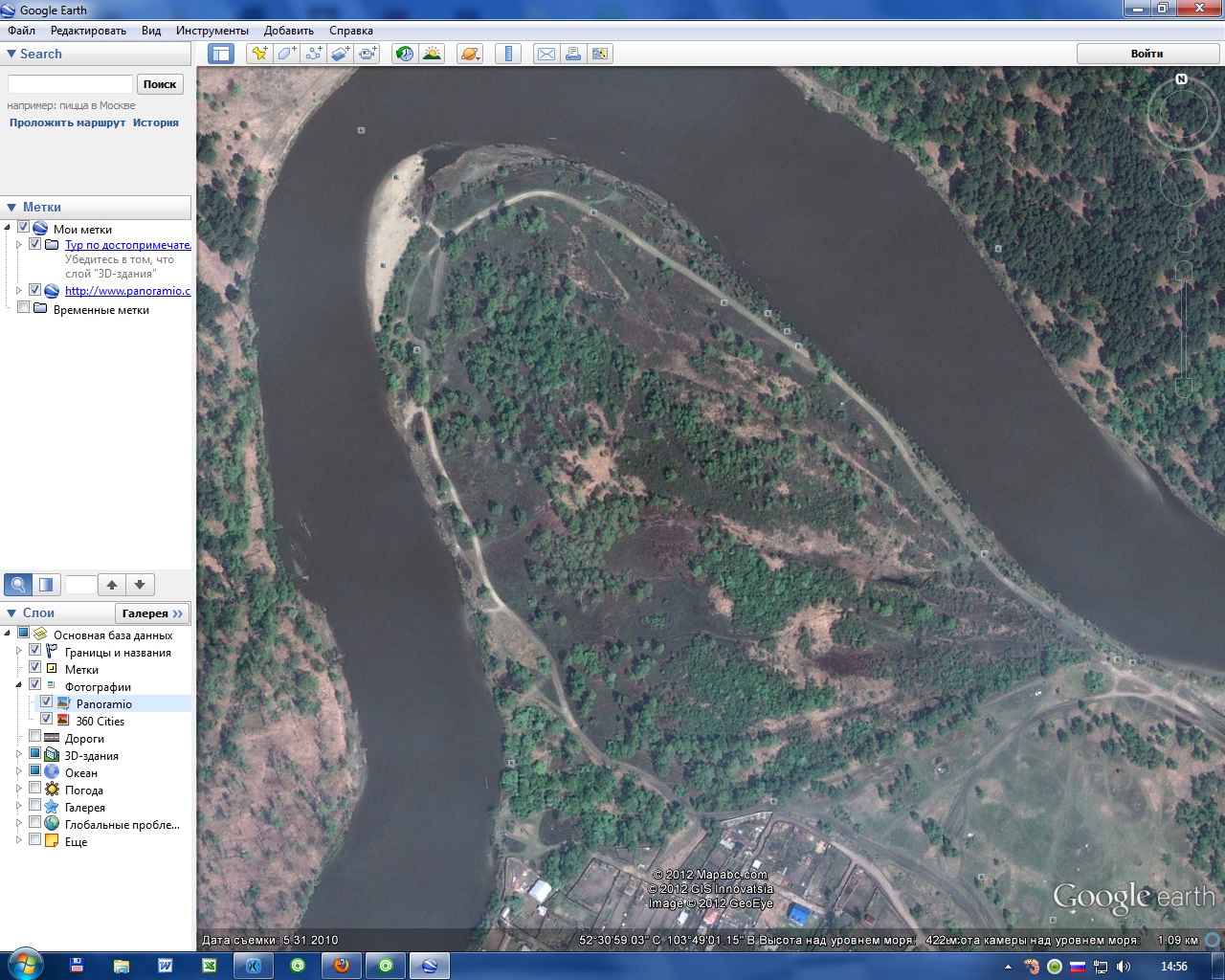Toggle sunlight across the landscape
The image size is (1225, 980).
[433, 54]
